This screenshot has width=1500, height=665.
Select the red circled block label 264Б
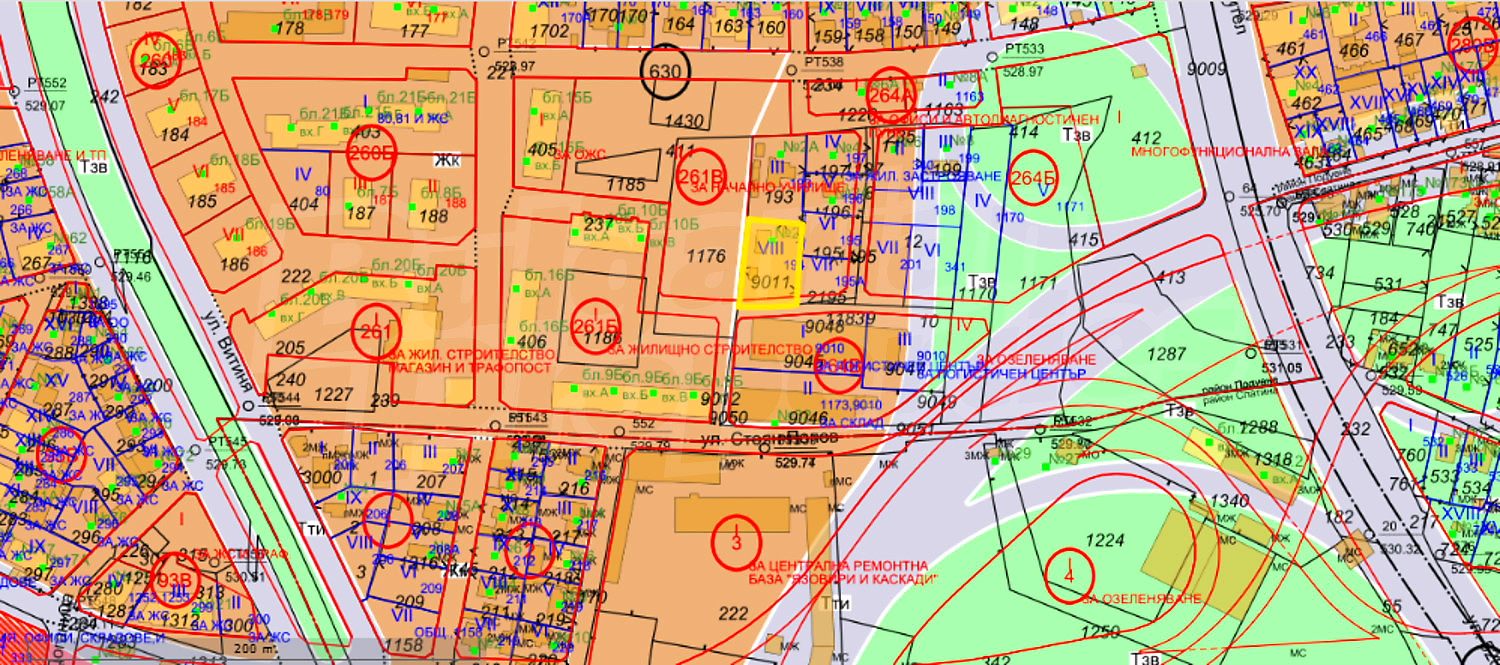1034,178
